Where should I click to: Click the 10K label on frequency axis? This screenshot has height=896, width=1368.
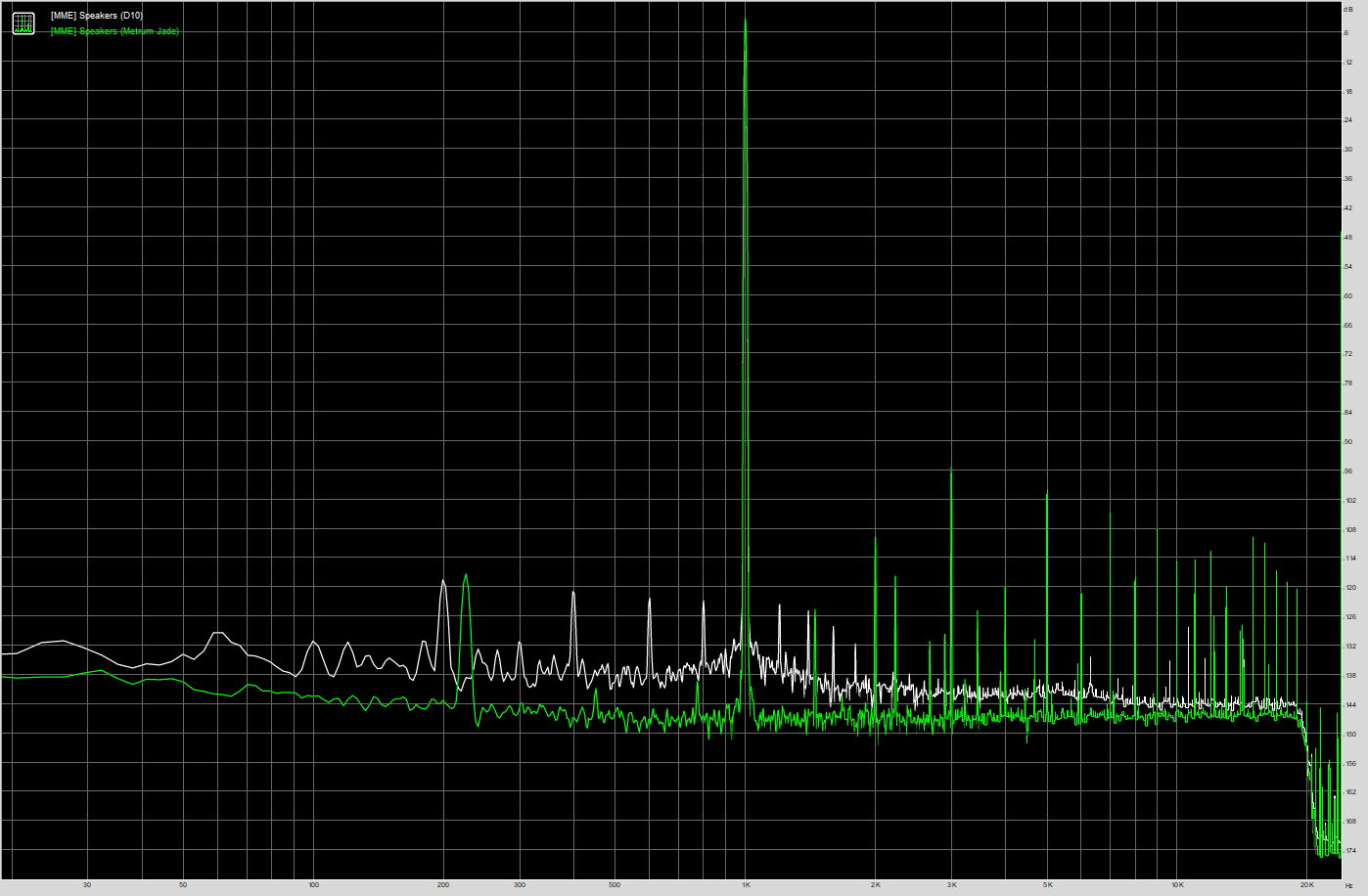point(1177,885)
